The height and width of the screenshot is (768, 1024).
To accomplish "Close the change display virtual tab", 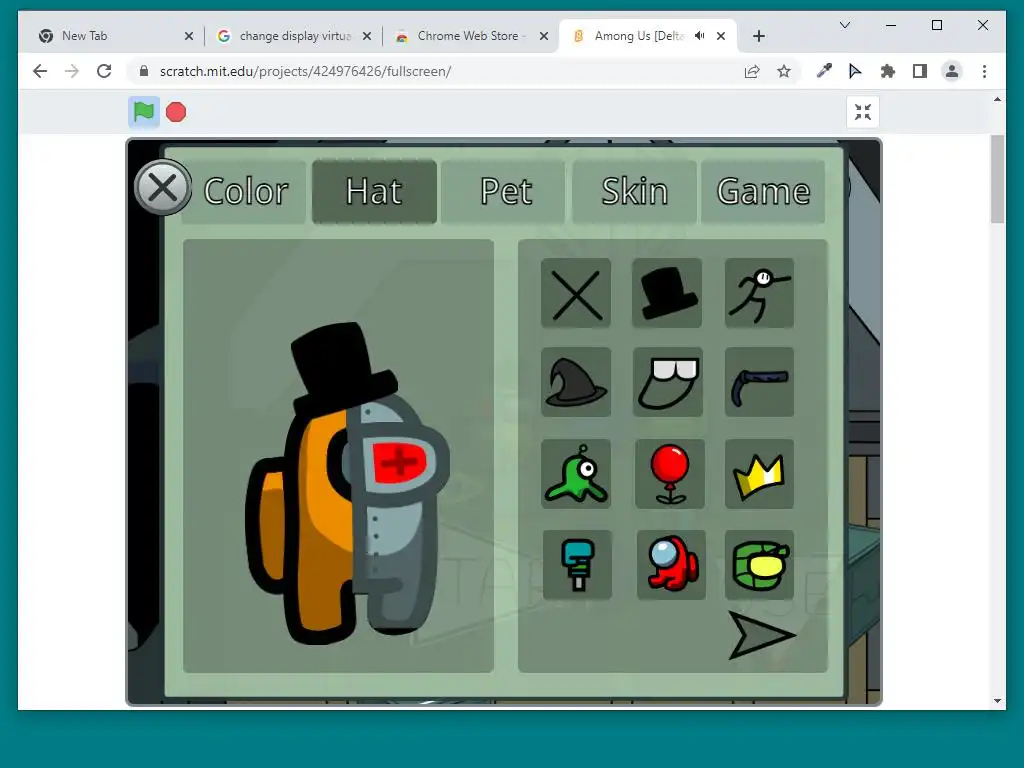I will [367, 36].
